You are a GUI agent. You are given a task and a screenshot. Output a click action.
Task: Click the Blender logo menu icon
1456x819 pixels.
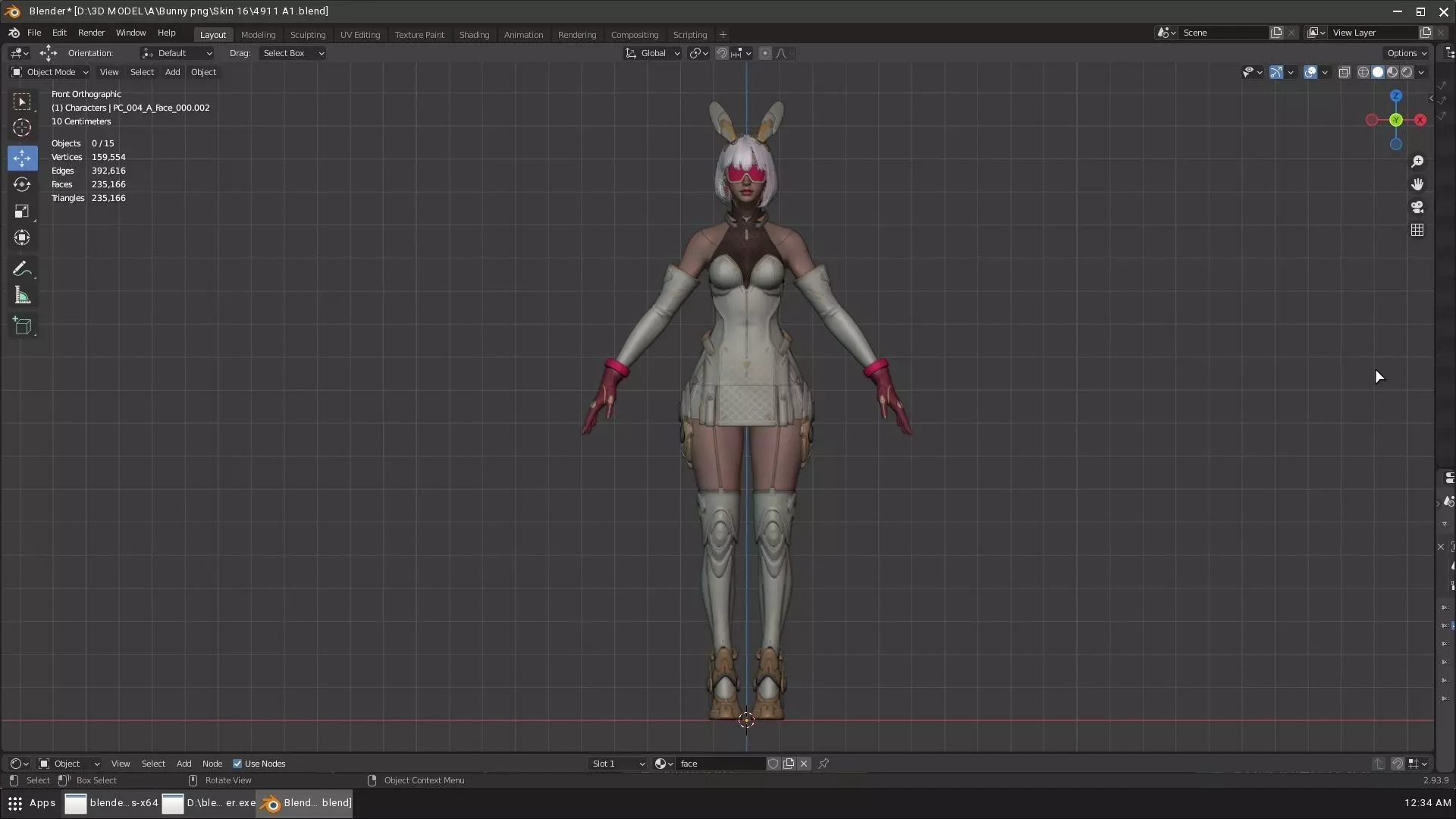[x=14, y=33]
